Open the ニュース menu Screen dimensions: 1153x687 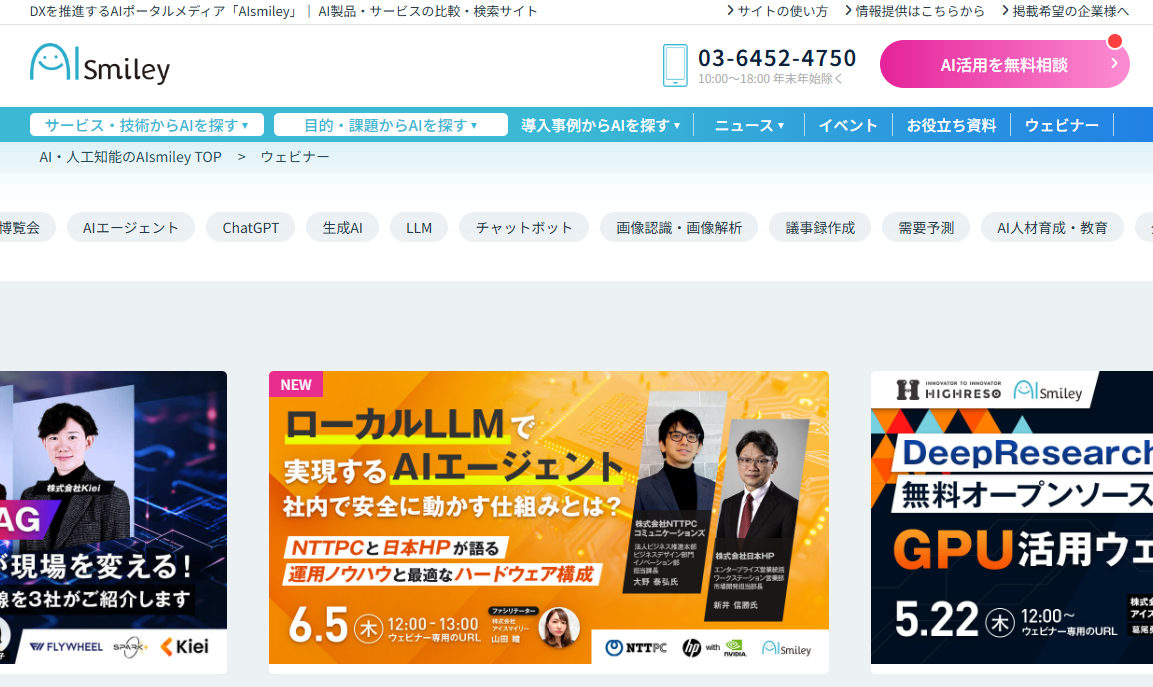[749, 125]
